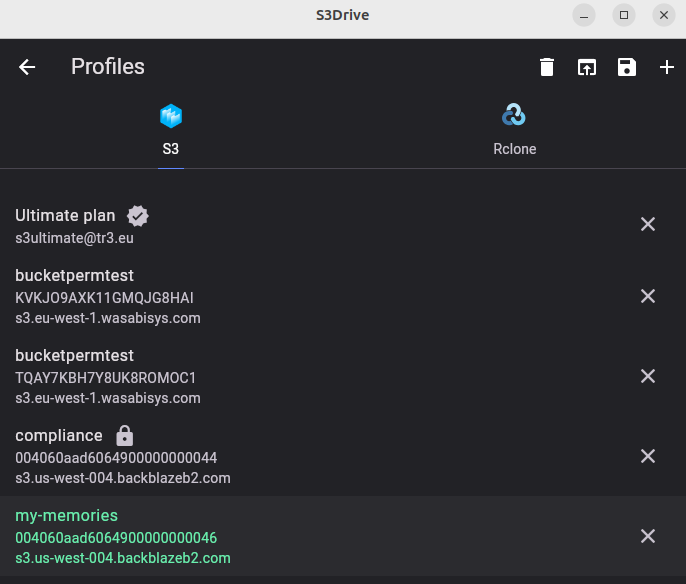The height and width of the screenshot is (584, 686).
Task: Remove the compliance profile
Action: pos(648,456)
